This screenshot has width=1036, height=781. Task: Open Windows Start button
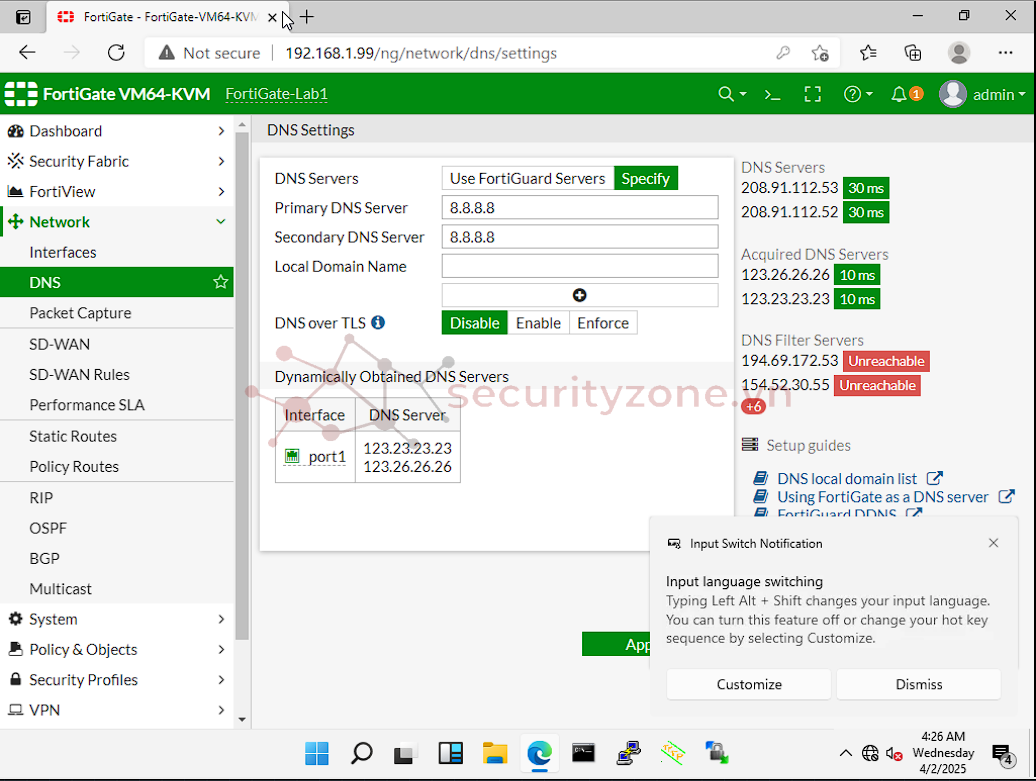coord(317,753)
